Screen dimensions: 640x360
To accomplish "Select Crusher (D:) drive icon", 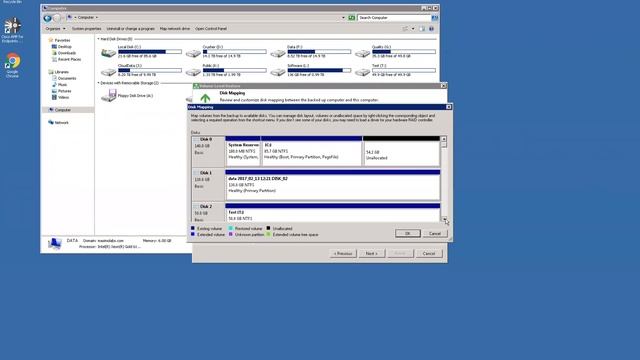I will click(193, 53).
